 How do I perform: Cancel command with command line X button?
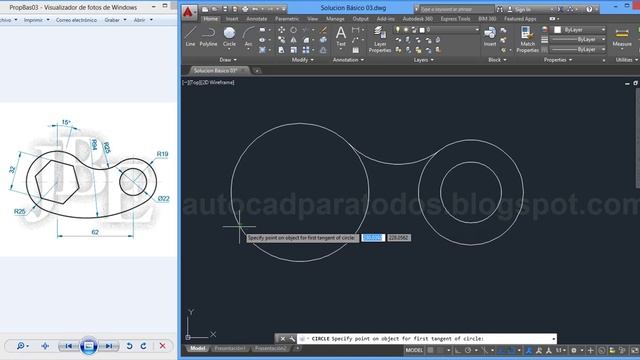click(282, 338)
